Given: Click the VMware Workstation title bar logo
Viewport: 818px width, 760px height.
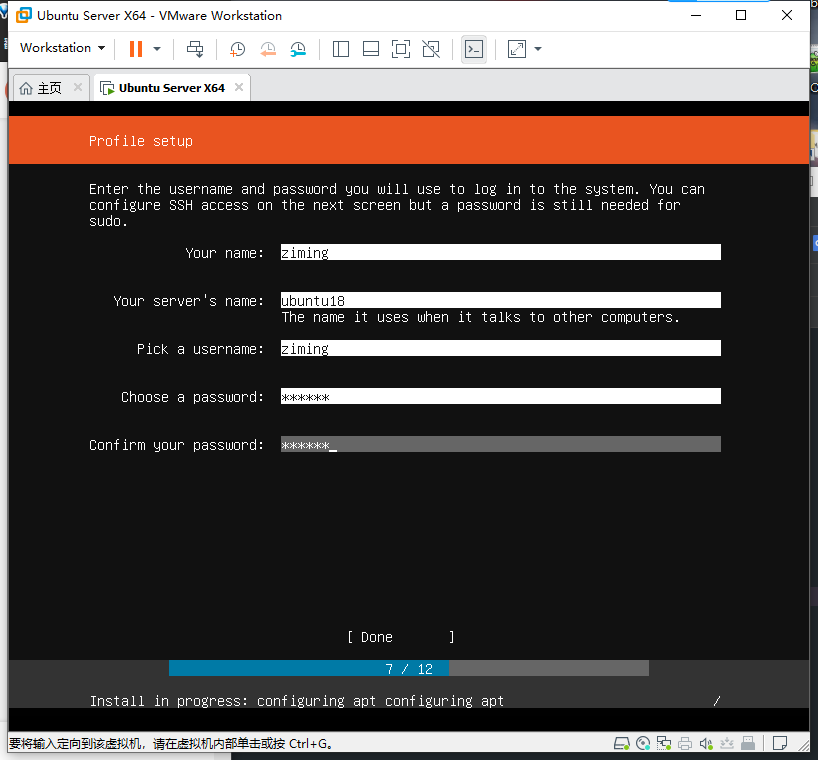Looking at the screenshot, I should click(23, 15).
